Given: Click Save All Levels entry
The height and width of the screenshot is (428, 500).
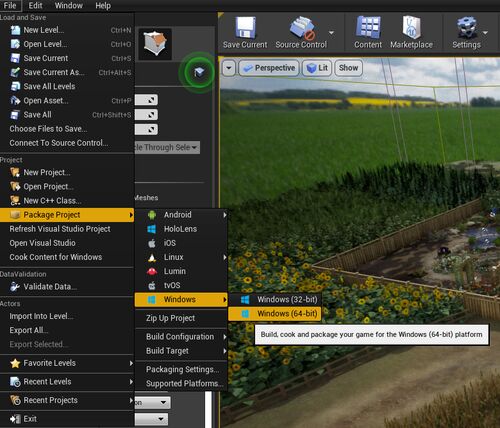Looking at the screenshot, I should tap(67, 86).
